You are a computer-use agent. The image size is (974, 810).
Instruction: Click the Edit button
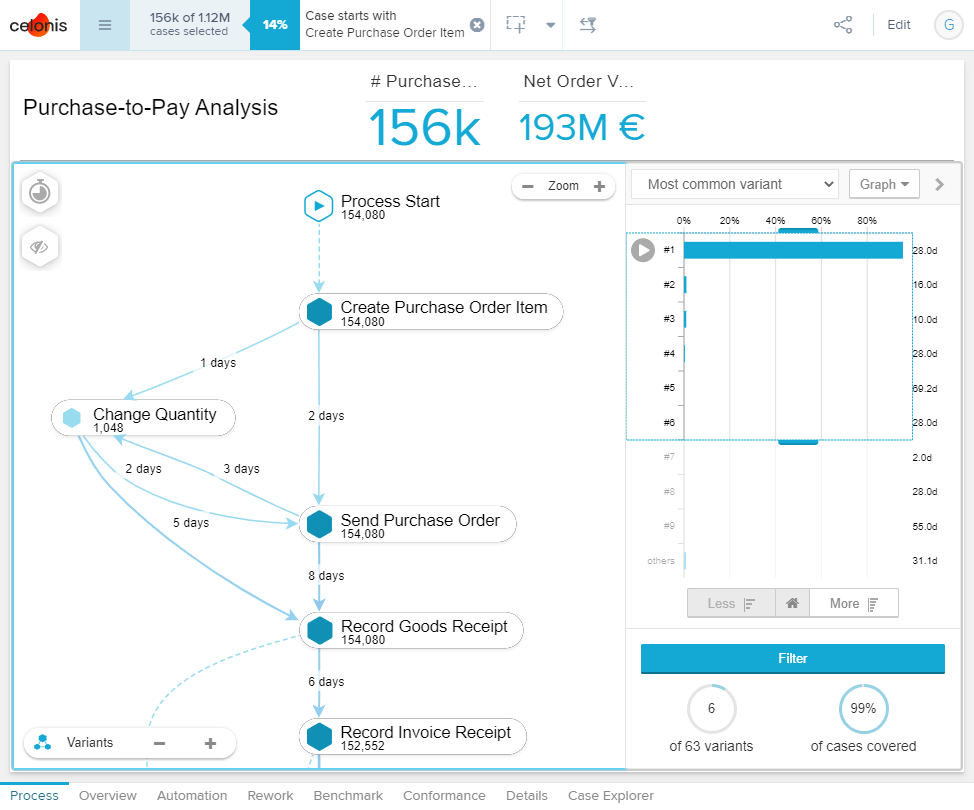tap(898, 25)
